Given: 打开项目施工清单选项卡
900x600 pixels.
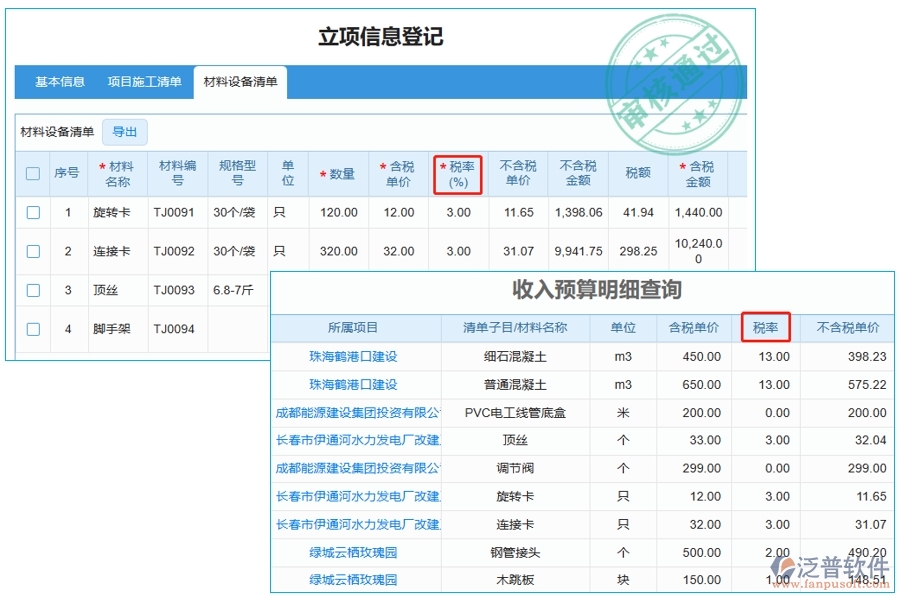Looking at the screenshot, I should (x=143, y=83).
